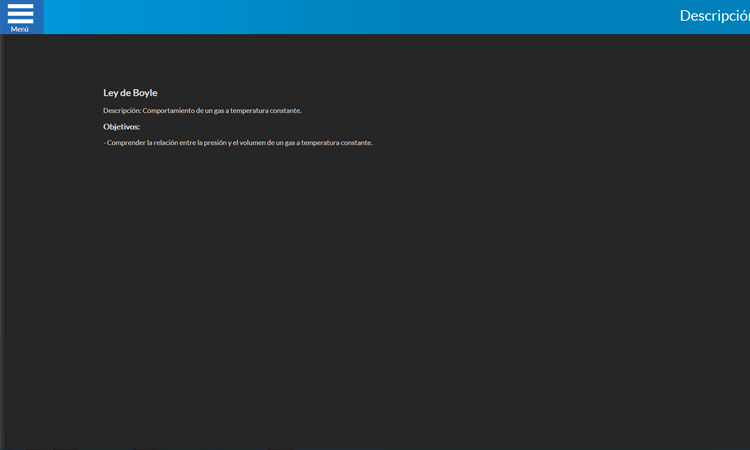This screenshot has height=450, width=750.
Task: Click the empty dark area below the objectives
Action: [x=375, y=300]
